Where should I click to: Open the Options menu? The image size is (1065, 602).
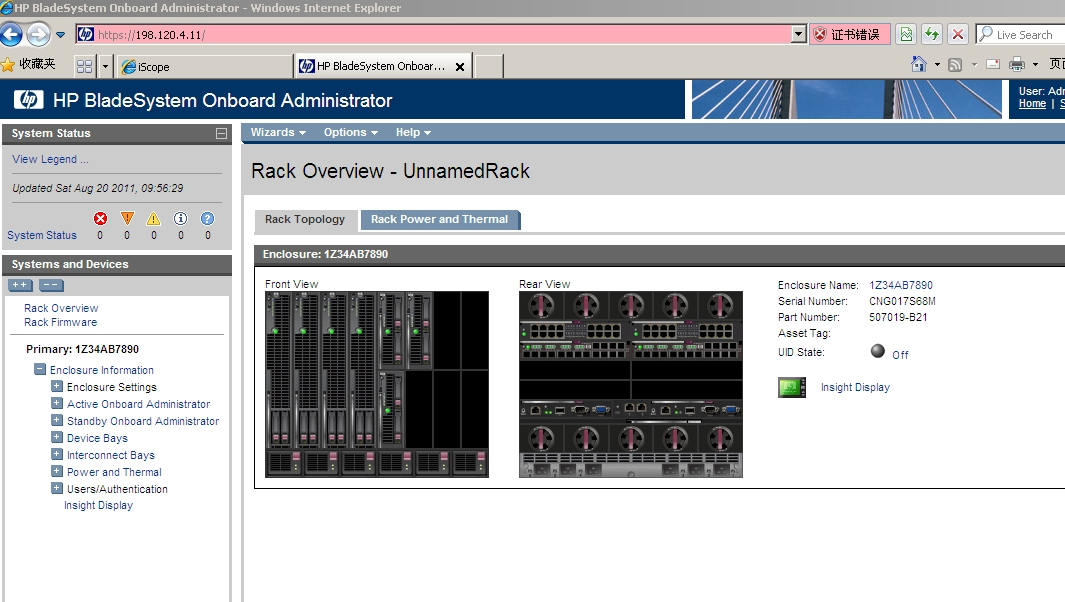pos(350,132)
